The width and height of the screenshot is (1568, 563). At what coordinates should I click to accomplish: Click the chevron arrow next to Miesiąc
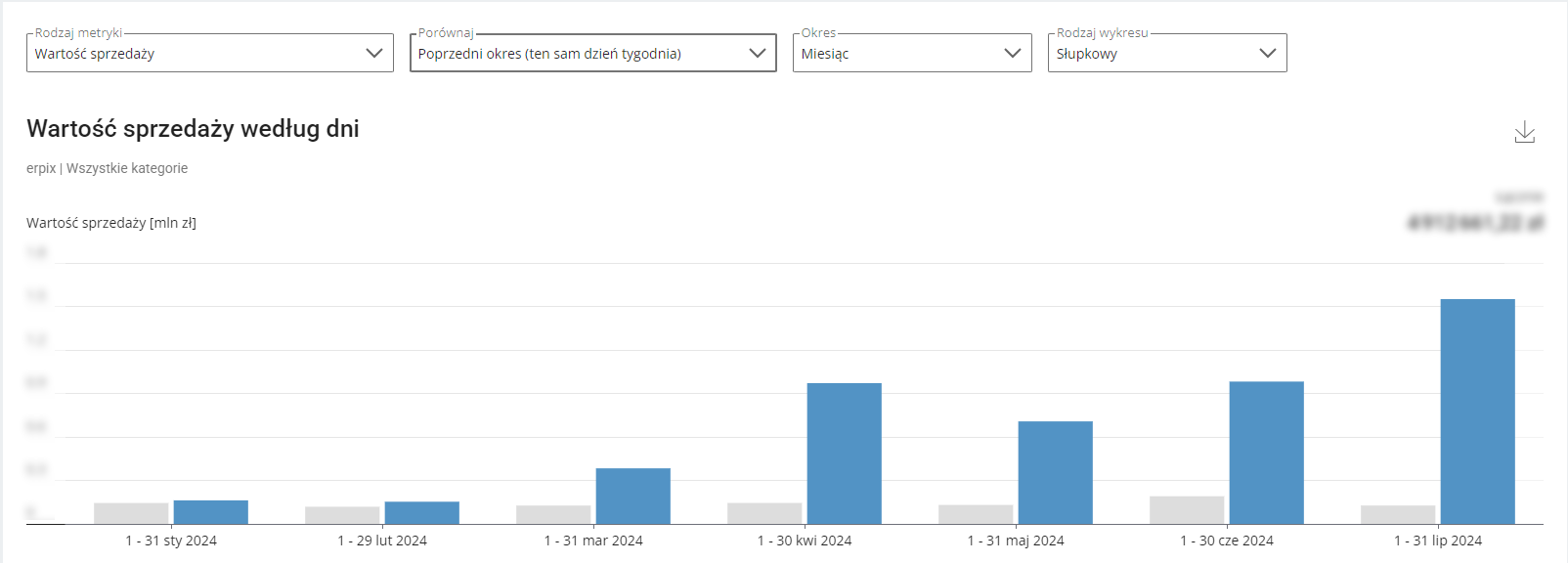pos(1012,53)
